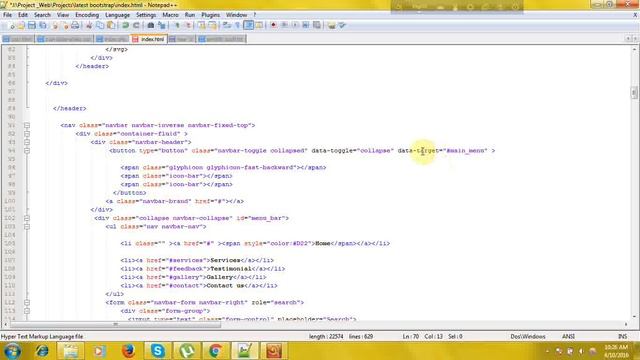
Task: Click the Close All toolbar icon
Action: point(65,25)
